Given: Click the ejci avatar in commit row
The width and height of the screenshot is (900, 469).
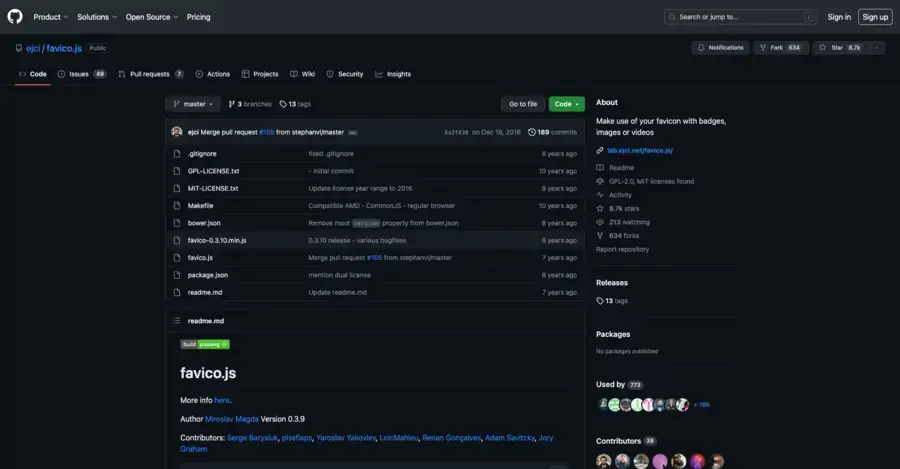Looking at the screenshot, I should coord(177,132).
